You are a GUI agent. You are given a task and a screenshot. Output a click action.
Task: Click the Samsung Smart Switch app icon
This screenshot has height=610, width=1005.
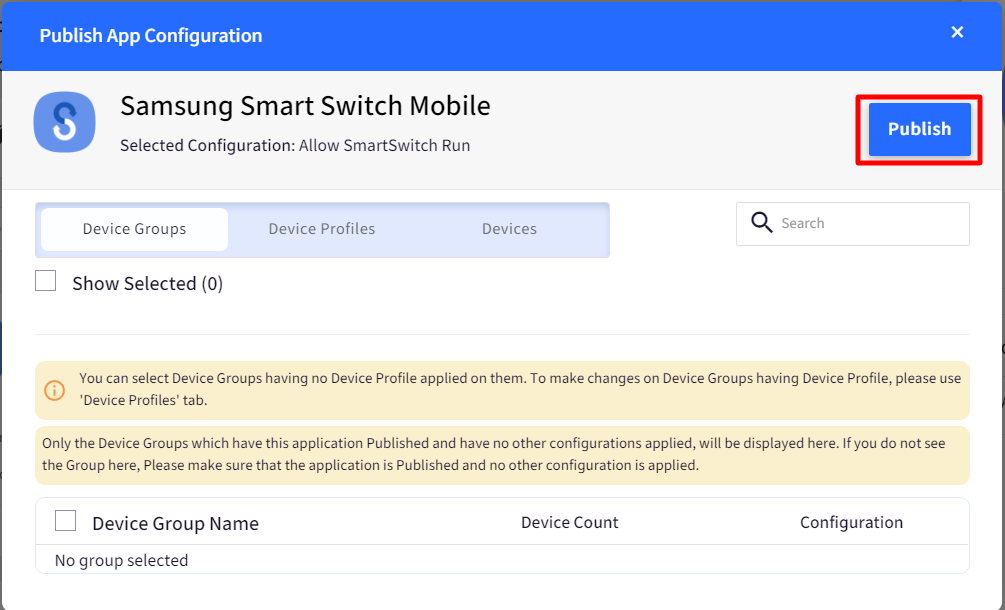[64, 122]
